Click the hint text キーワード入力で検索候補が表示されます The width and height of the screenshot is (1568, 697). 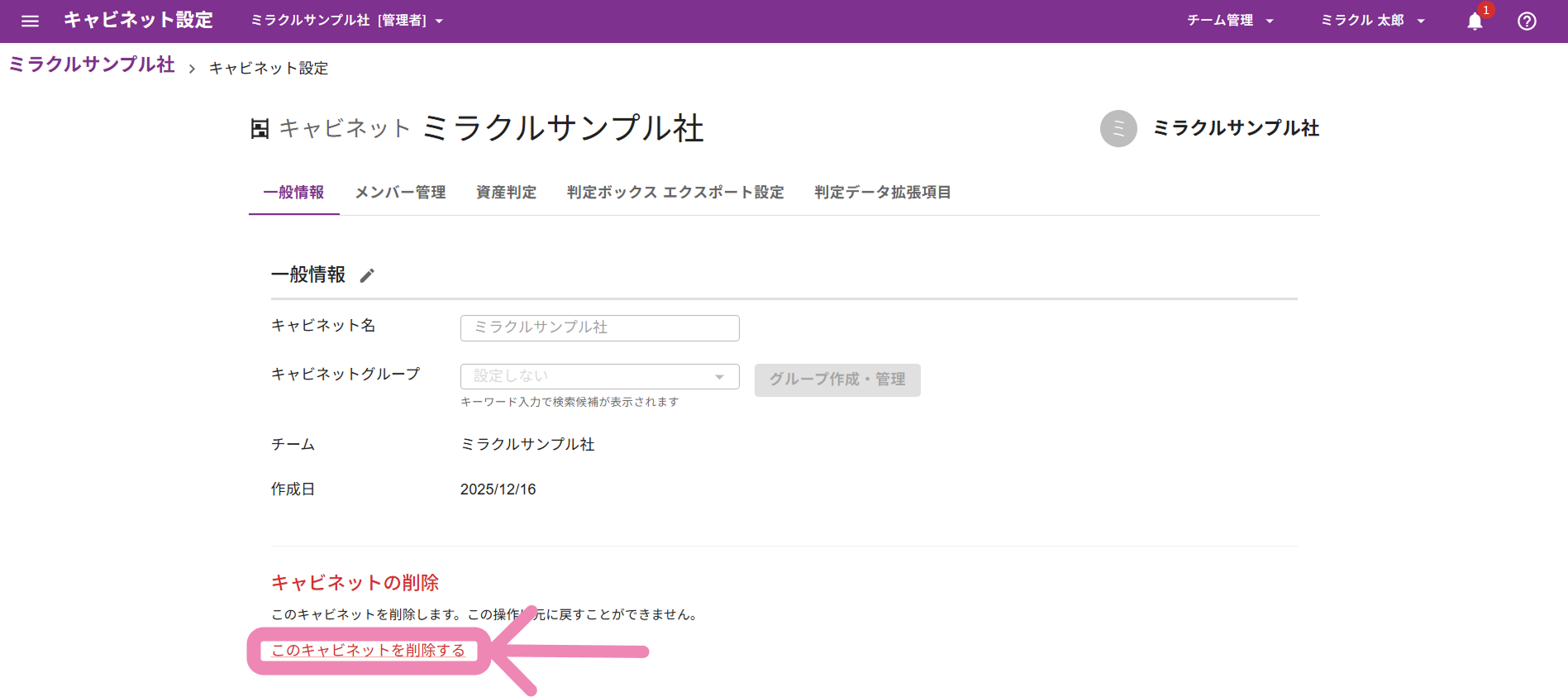570,402
